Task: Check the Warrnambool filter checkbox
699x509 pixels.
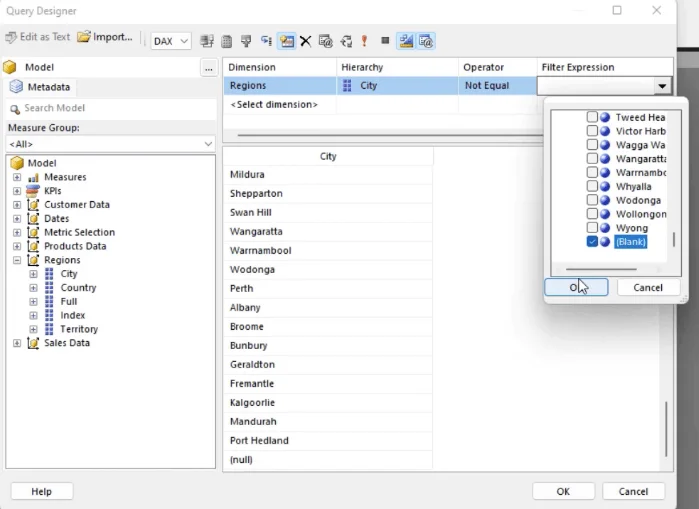Action: click(592, 172)
